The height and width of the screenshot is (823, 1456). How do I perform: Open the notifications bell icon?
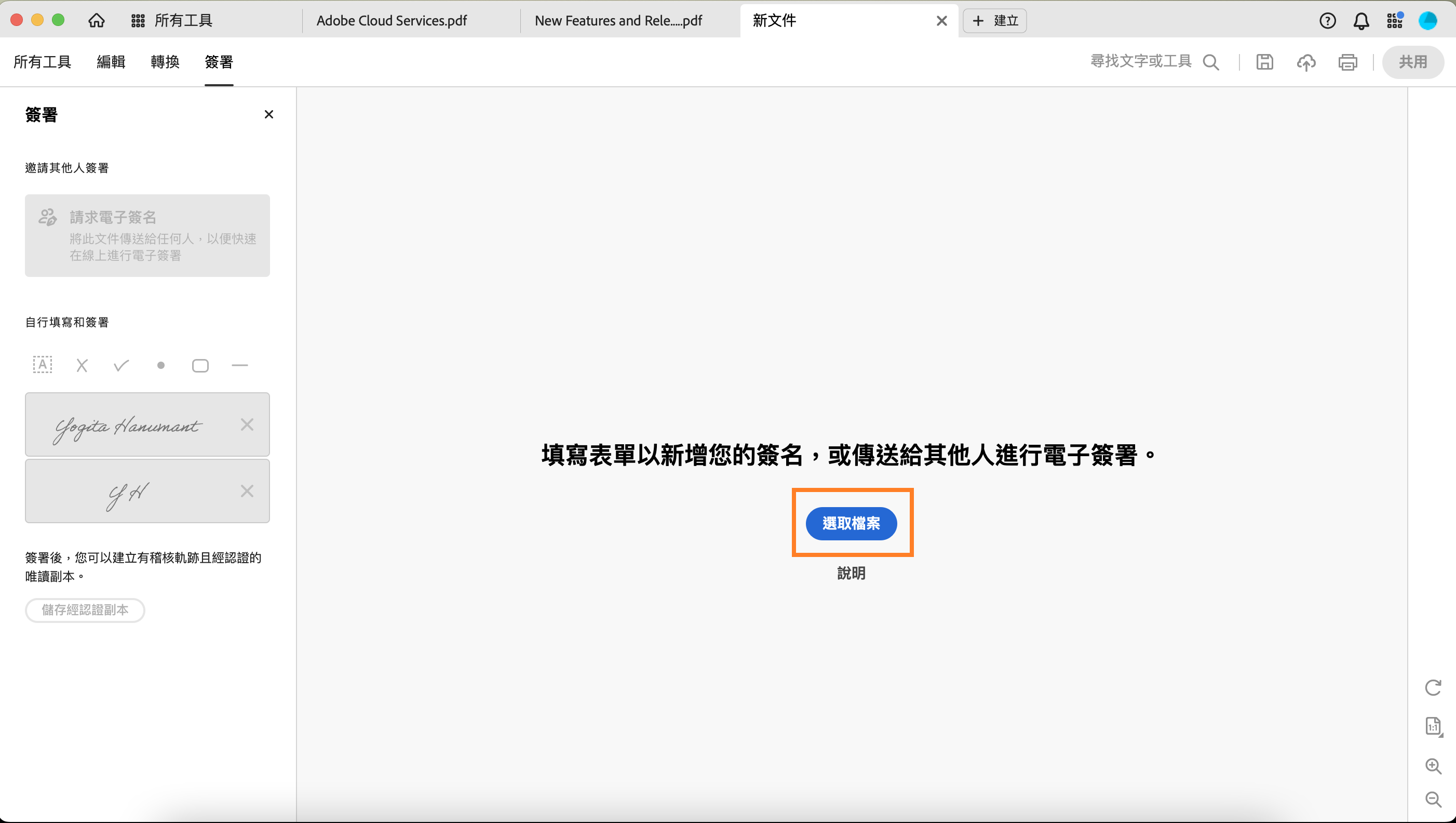(1361, 21)
